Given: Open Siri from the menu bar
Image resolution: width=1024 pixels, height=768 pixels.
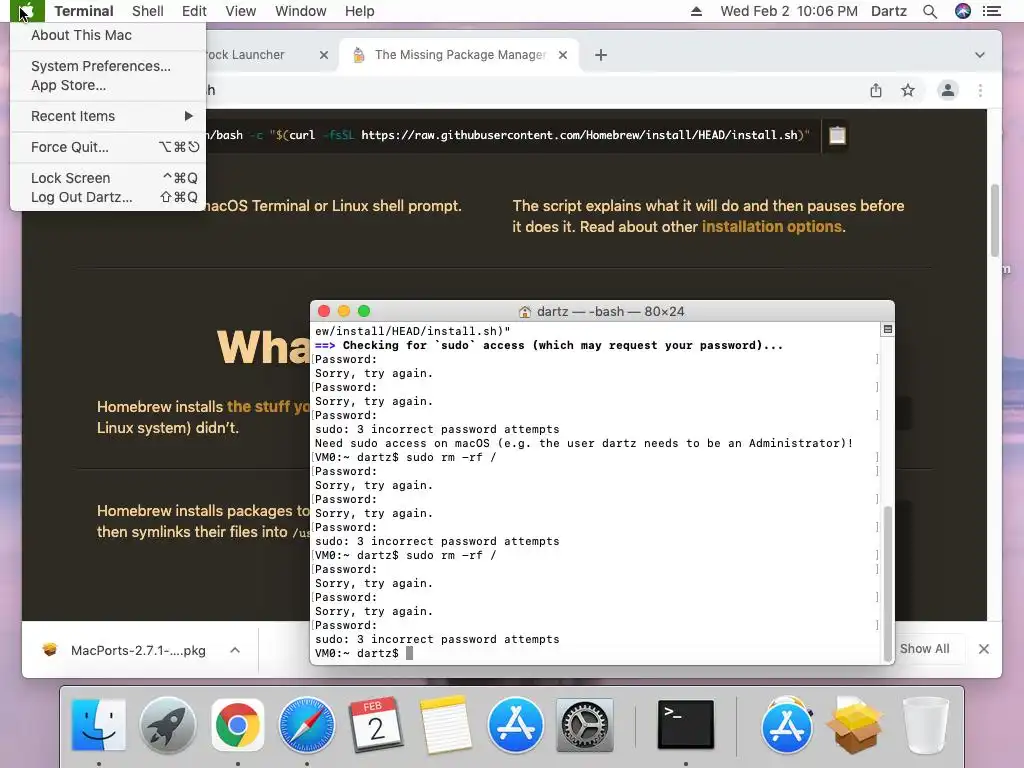Looking at the screenshot, I should pyautogui.click(x=963, y=11).
